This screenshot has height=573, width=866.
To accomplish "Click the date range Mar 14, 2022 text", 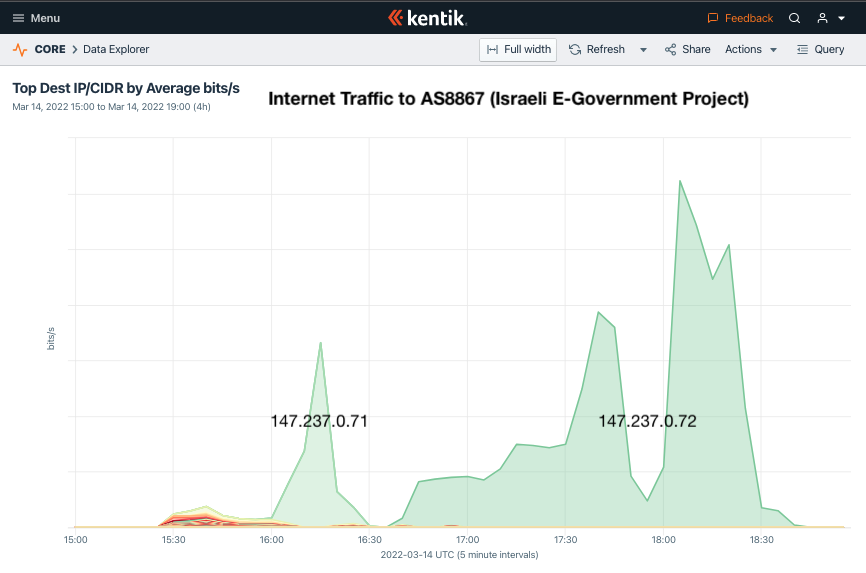I will pos(111,107).
